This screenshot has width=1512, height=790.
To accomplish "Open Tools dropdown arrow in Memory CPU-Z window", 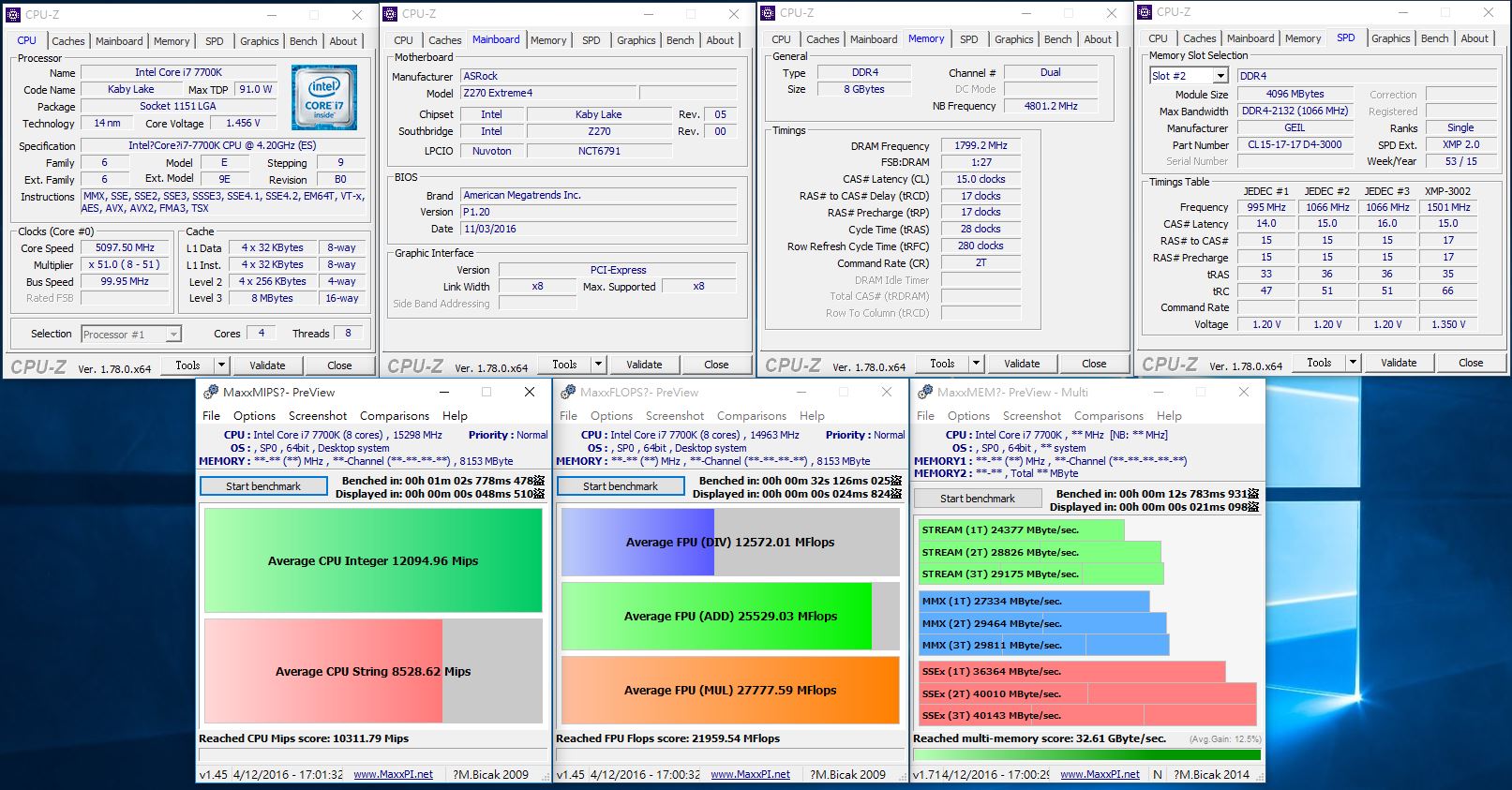I will point(976,364).
